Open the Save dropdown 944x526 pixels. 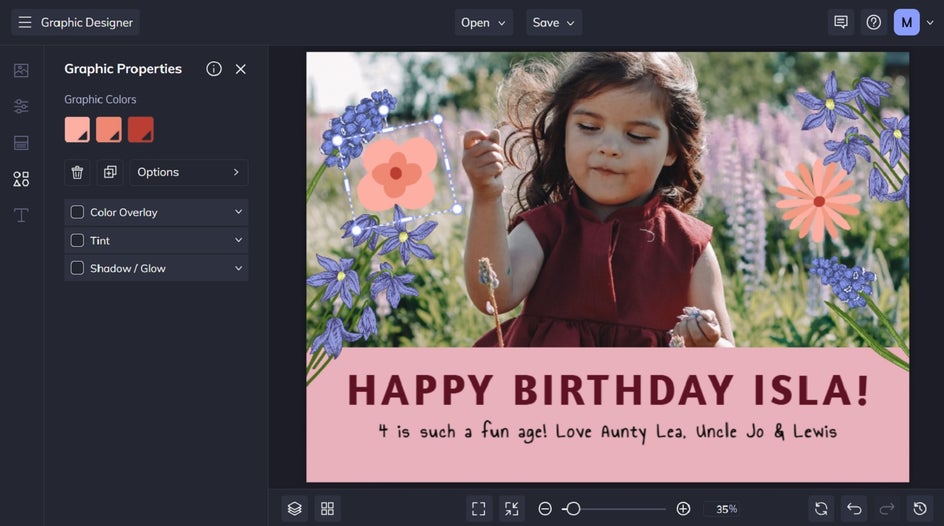pyautogui.click(x=554, y=22)
